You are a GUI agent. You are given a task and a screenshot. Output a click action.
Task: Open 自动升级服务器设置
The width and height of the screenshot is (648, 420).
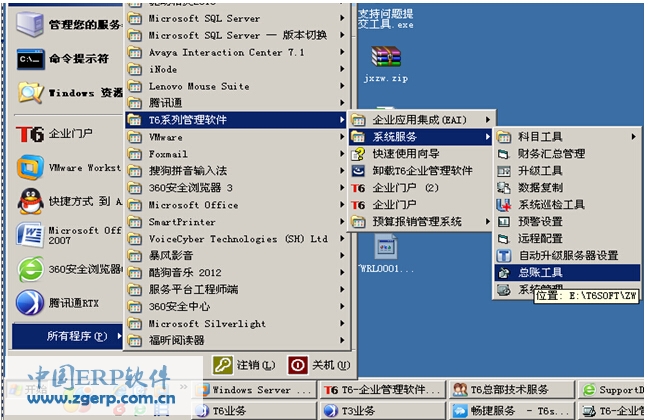coord(567,255)
